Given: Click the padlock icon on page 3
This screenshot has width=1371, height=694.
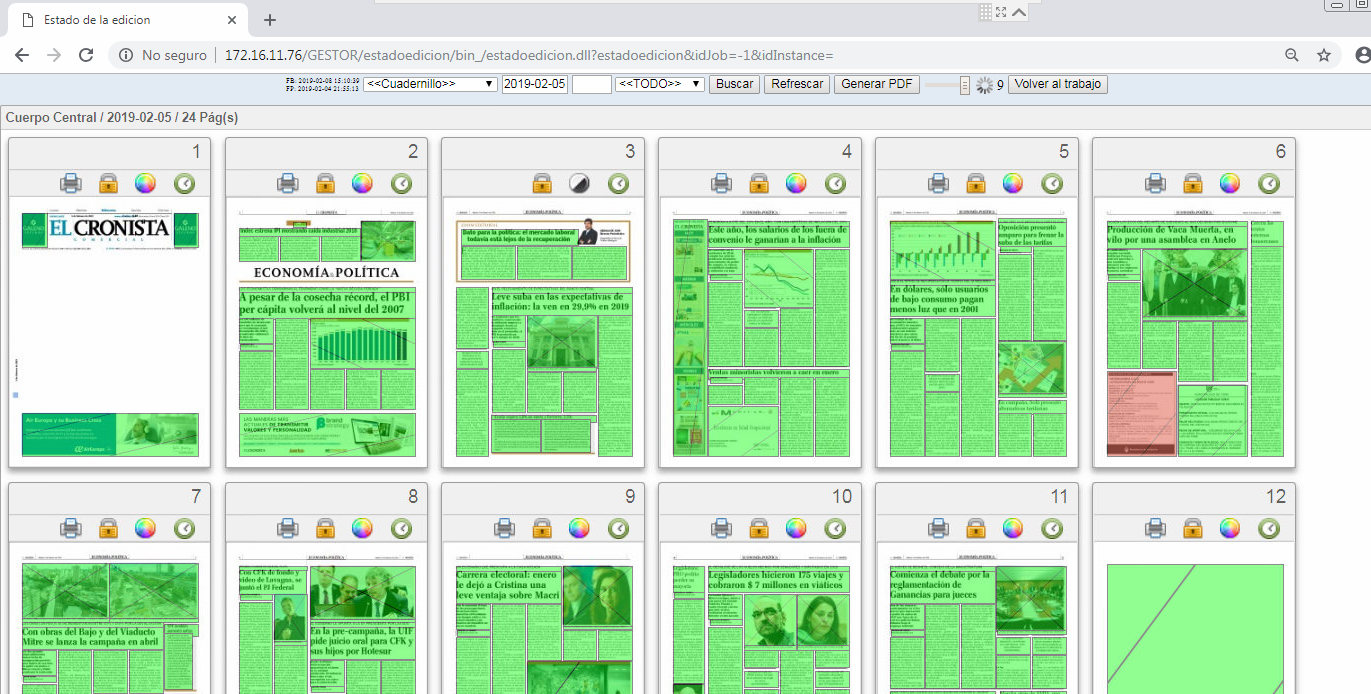Looking at the screenshot, I should (x=542, y=183).
